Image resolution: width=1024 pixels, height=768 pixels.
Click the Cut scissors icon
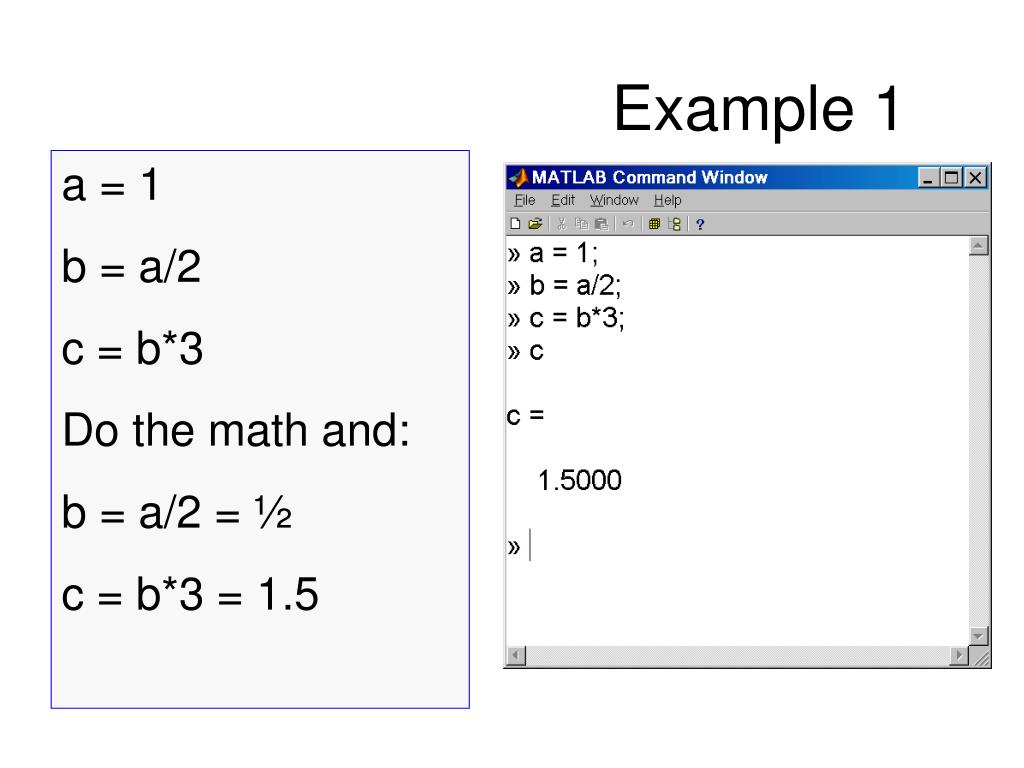tap(561, 224)
